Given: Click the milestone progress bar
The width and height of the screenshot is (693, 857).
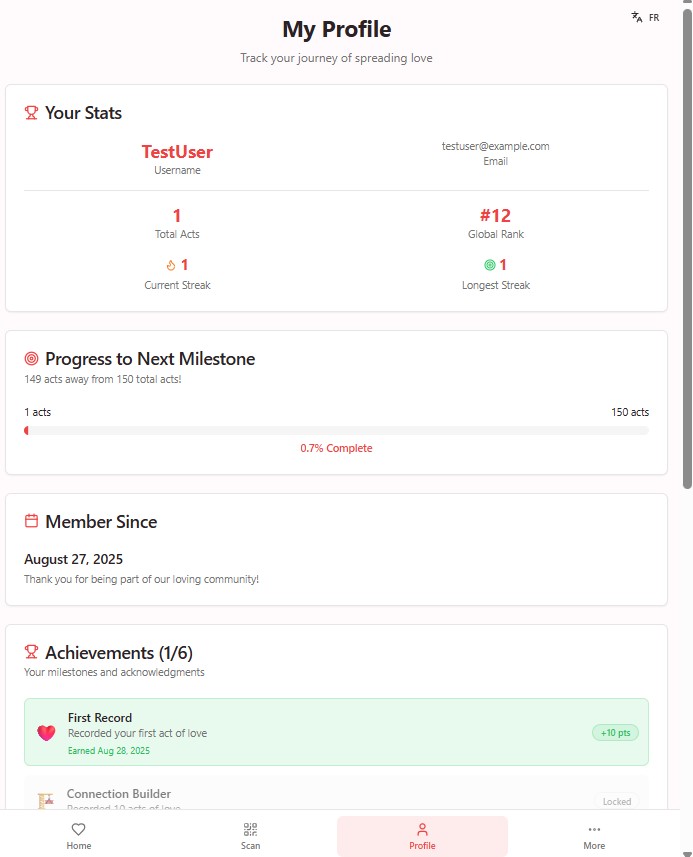Looking at the screenshot, I should (x=336, y=431).
